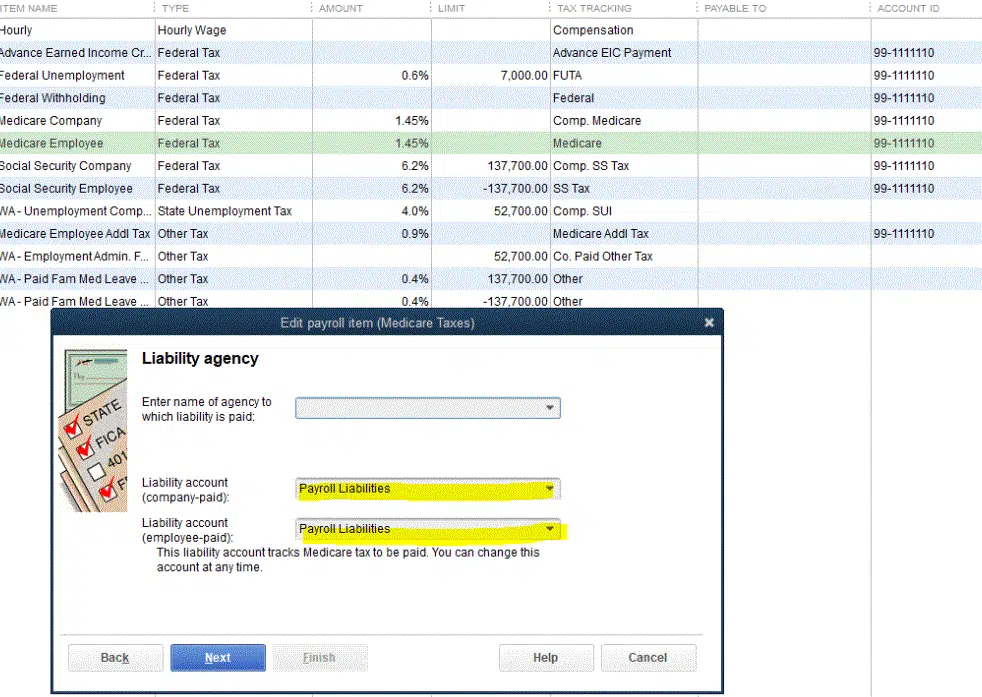Close the Edit payroll item window
This screenshot has width=982, height=697.
click(x=709, y=322)
